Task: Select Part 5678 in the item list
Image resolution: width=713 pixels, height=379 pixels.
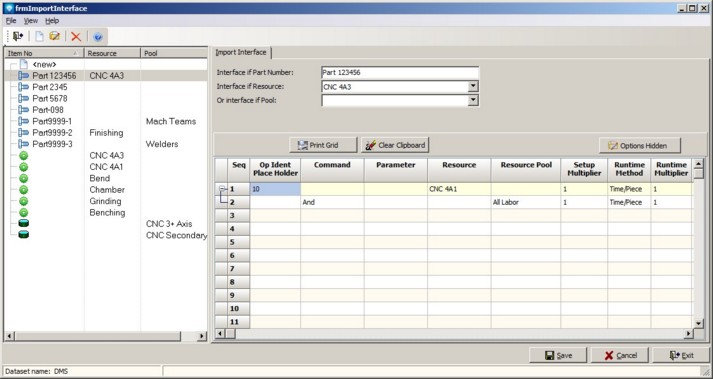Action: [50, 98]
